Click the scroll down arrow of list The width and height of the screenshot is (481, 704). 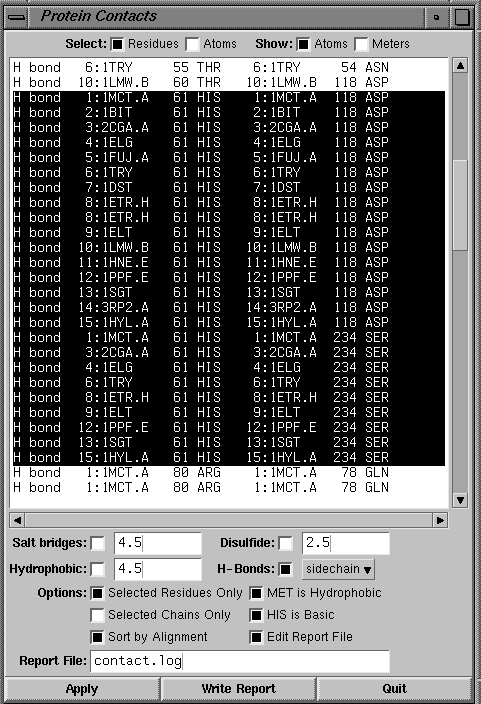[460, 500]
